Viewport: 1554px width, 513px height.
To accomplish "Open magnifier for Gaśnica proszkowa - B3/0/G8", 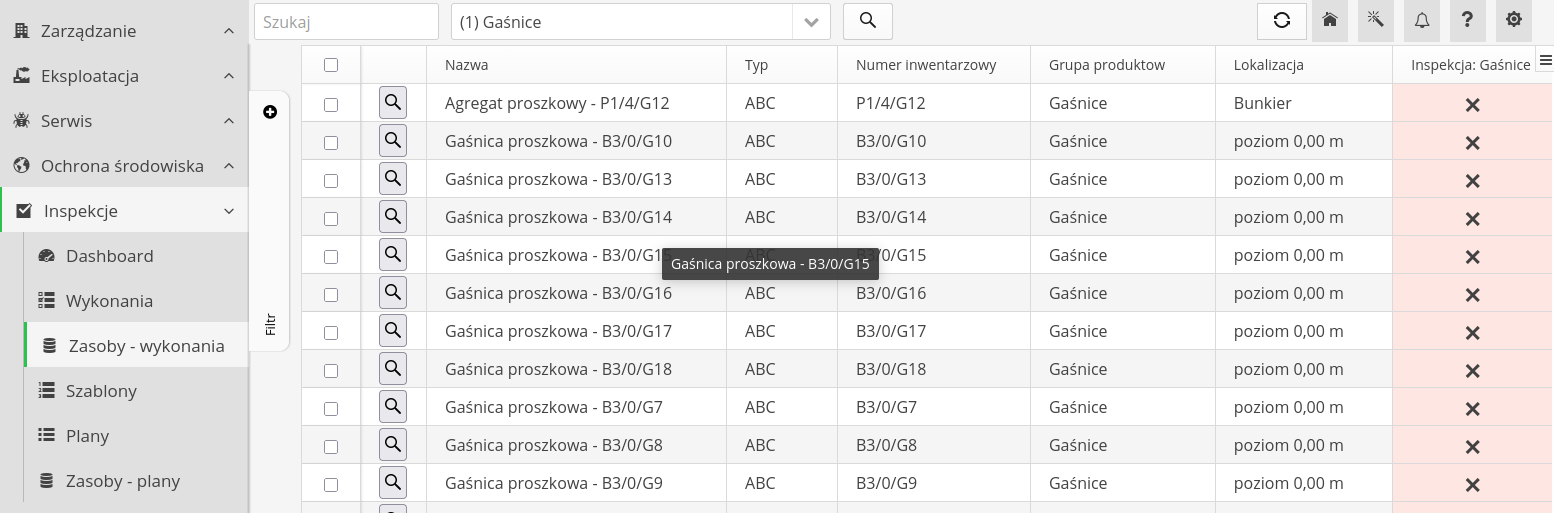I will tap(393, 445).
